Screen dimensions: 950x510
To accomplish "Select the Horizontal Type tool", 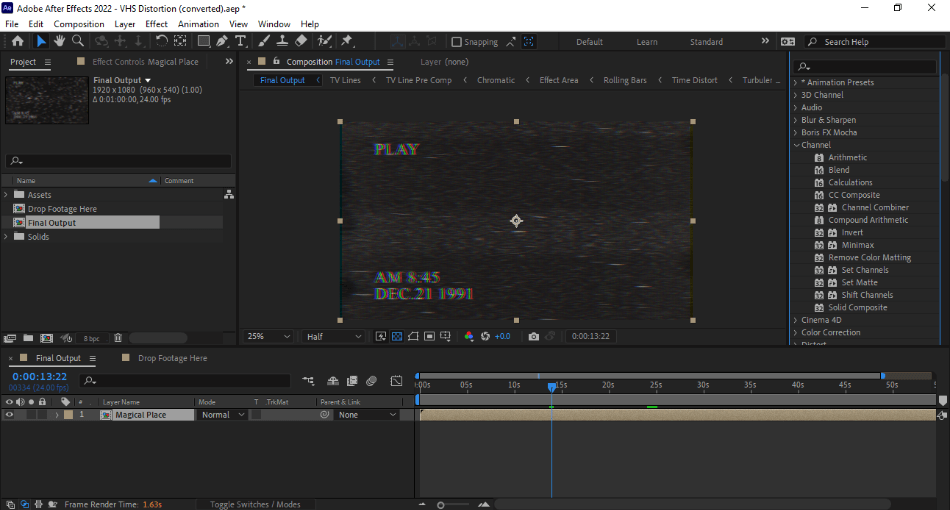I will (241, 41).
